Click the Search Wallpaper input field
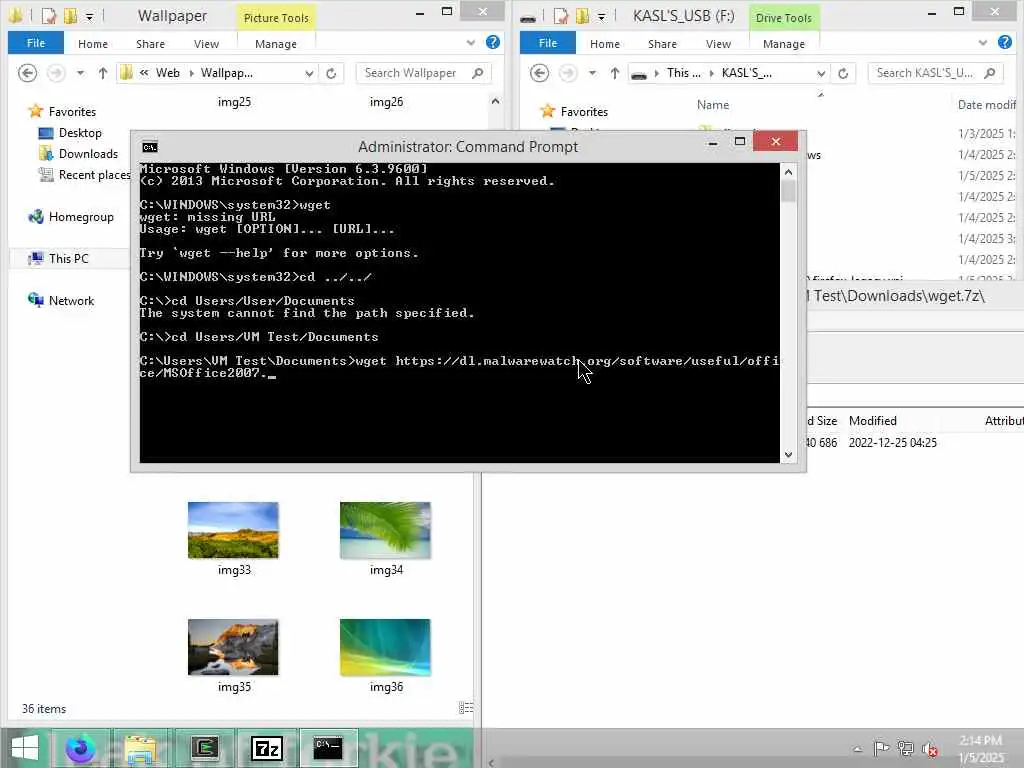The height and width of the screenshot is (768, 1024). [x=415, y=73]
